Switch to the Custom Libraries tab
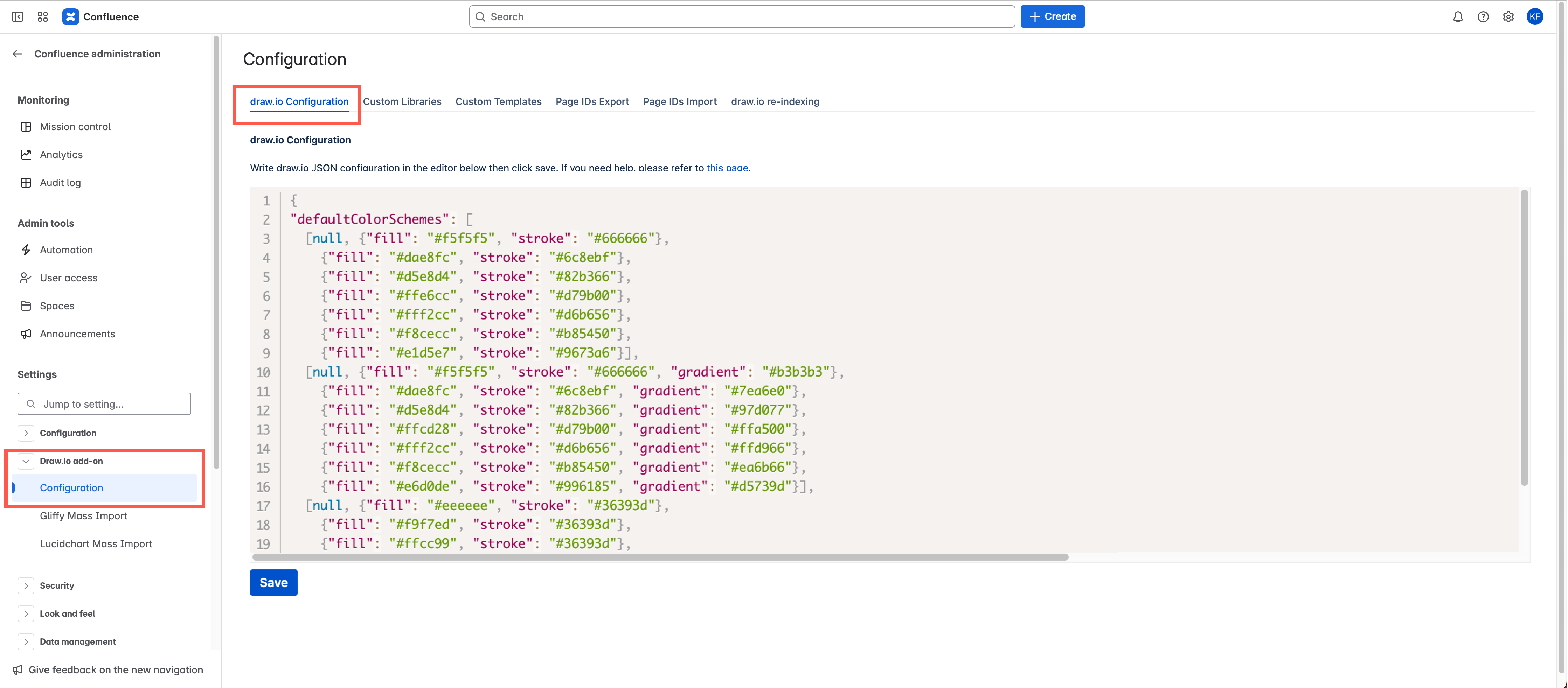1568x688 pixels. (x=402, y=101)
